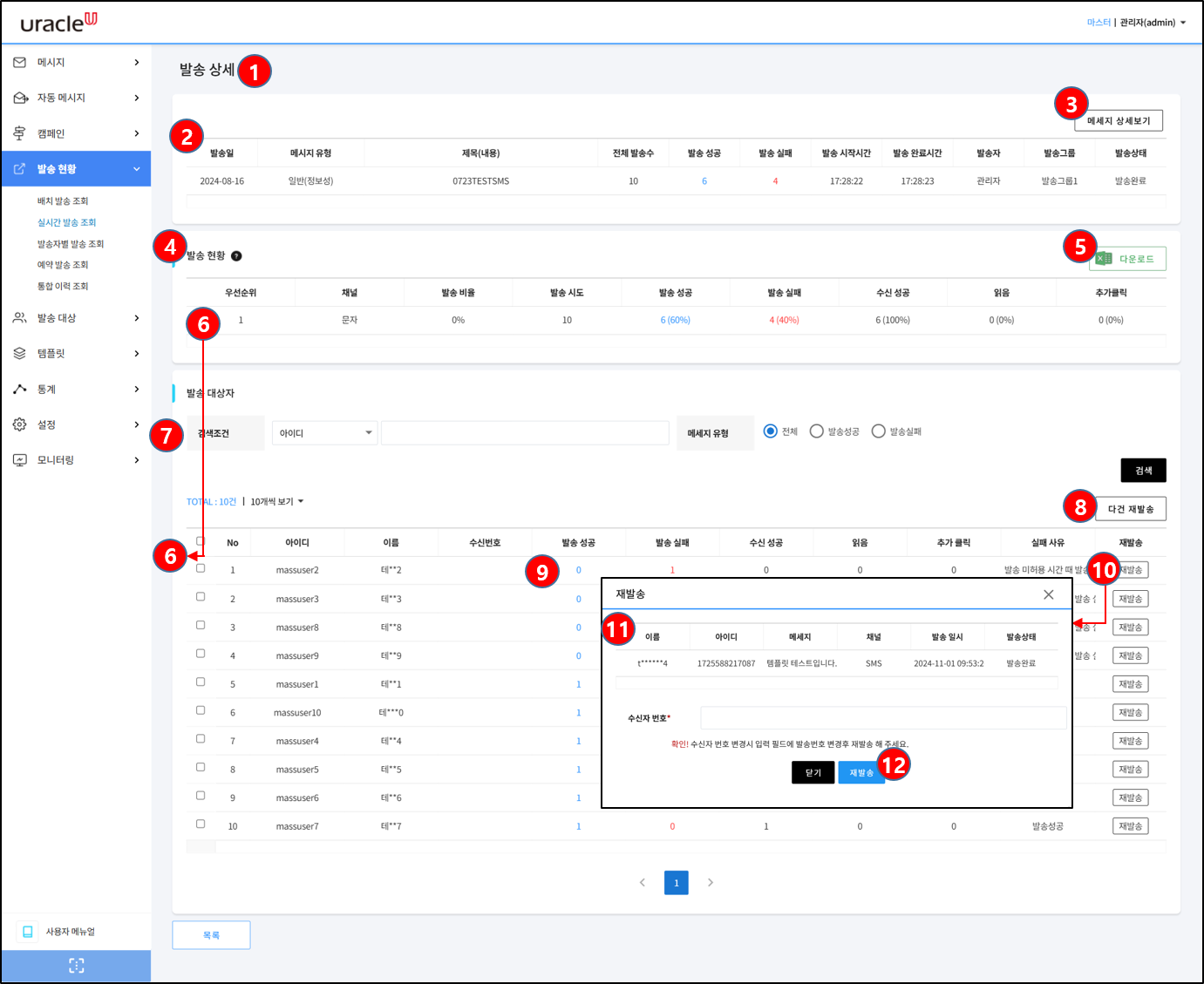Open the 아이디 search condition dropdown
Viewport: 1204px width, 984px height.
coord(325,433)
